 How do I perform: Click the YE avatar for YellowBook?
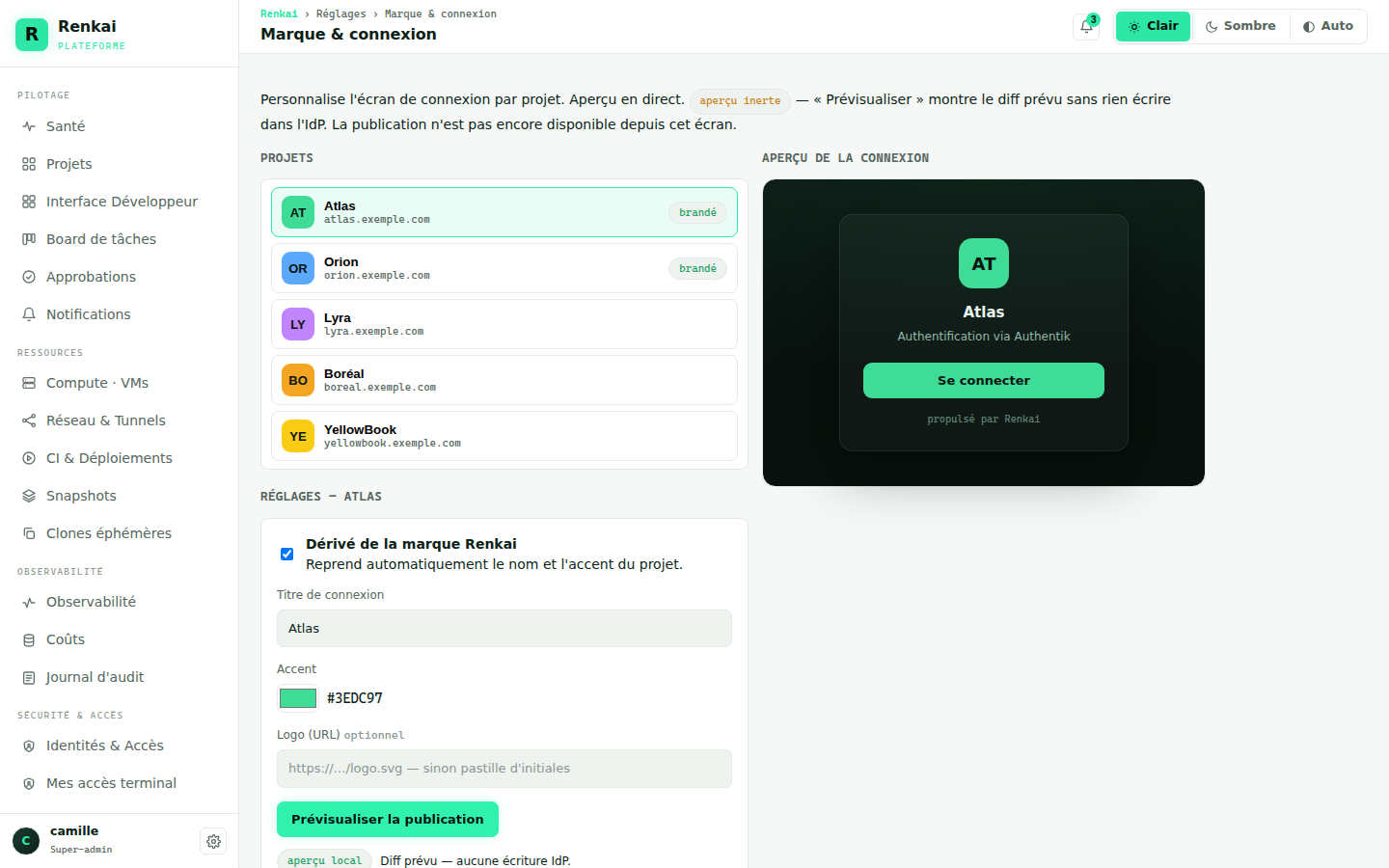pos(298,436)
